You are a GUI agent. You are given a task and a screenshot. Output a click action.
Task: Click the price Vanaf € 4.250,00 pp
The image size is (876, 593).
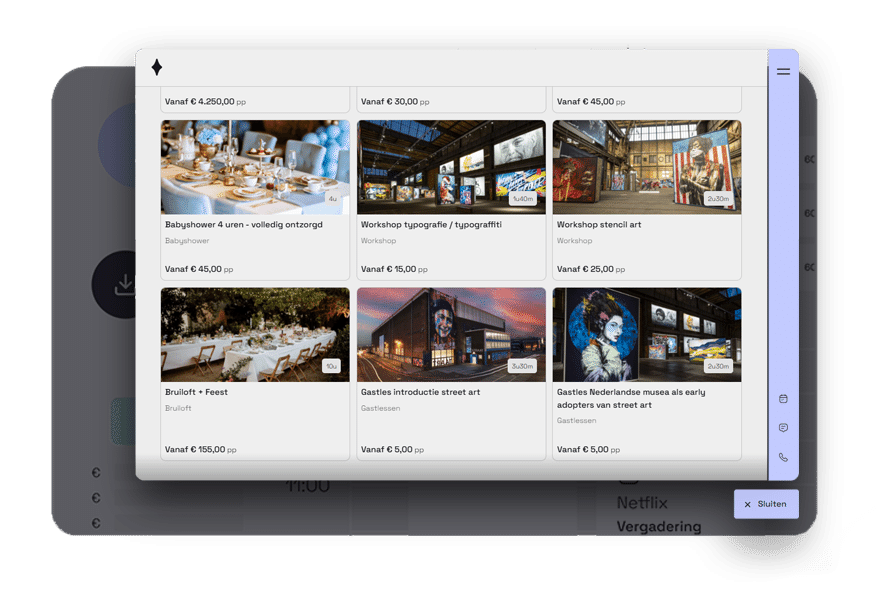205,102
